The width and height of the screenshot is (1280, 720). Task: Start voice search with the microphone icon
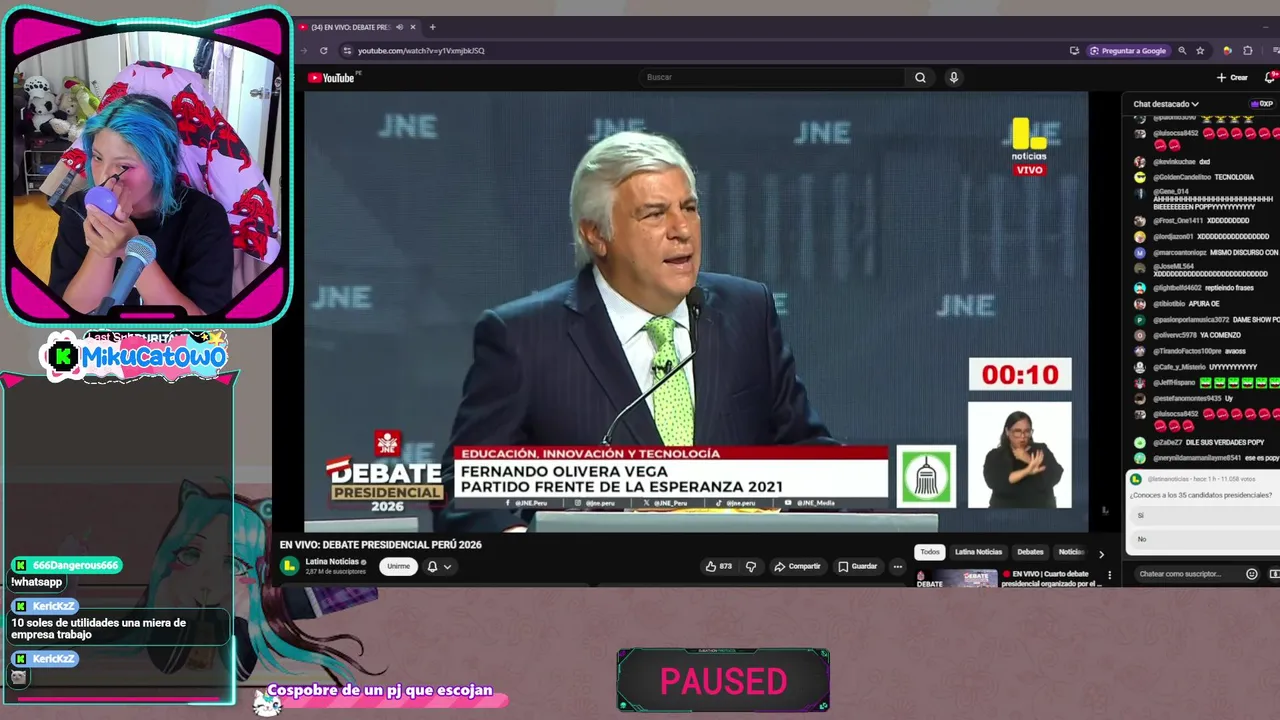(x=954, y=77)
